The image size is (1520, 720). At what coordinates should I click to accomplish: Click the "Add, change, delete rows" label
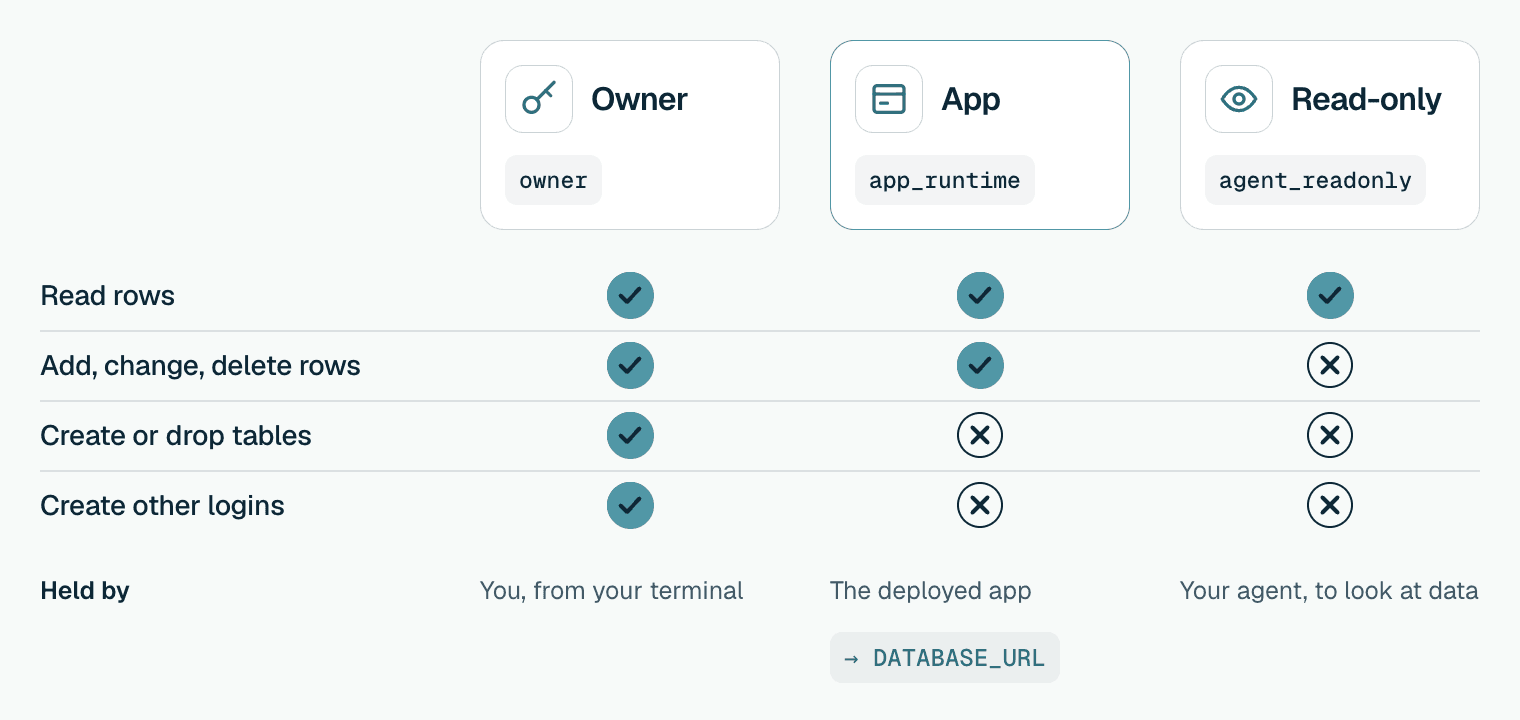click(x=200, y=366)
